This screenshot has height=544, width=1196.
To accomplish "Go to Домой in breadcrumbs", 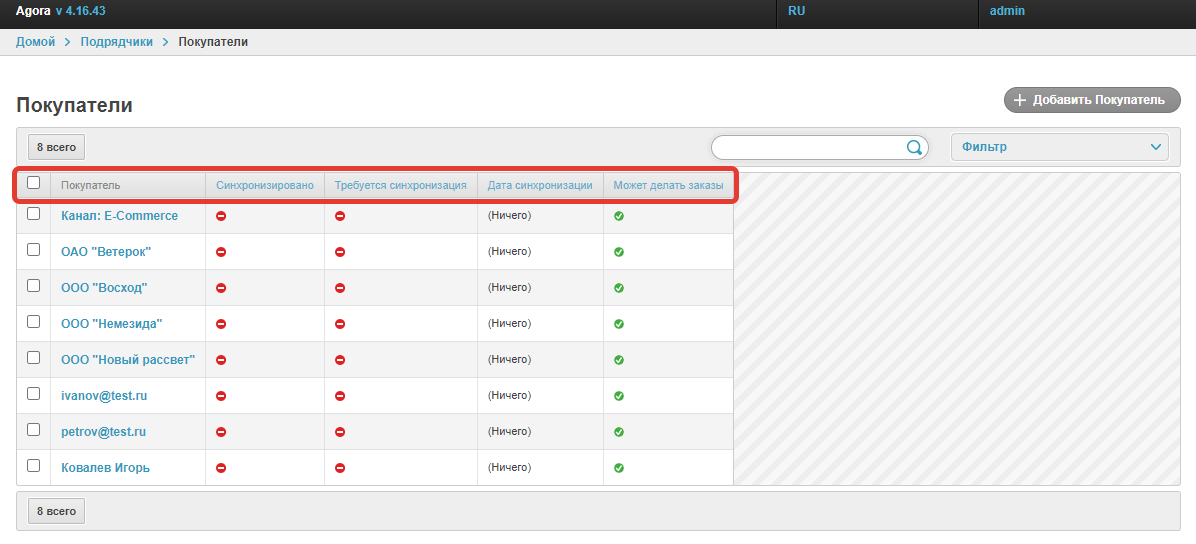I will point(35,42).
